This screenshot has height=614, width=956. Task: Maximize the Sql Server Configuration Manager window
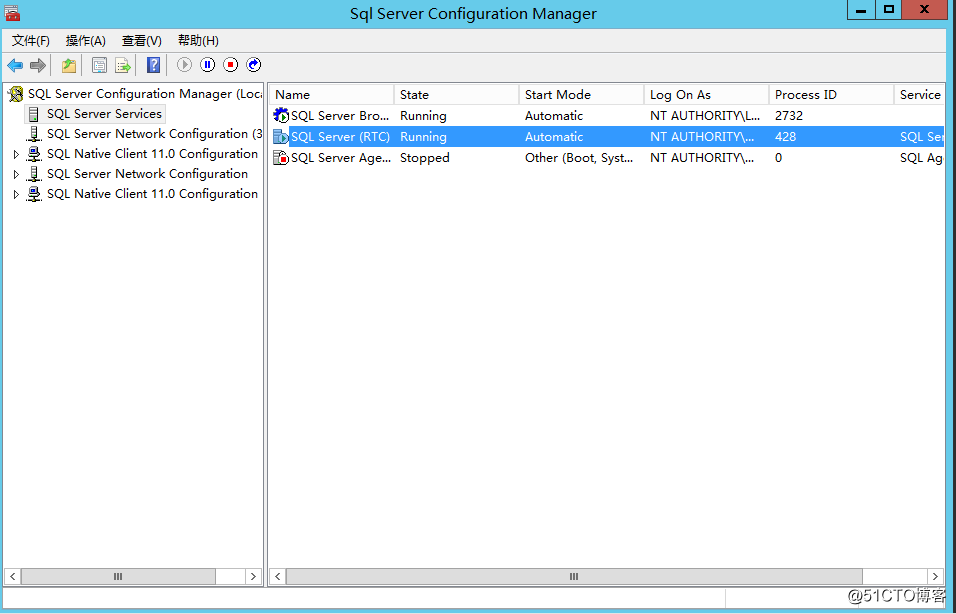tap(888, 9)
